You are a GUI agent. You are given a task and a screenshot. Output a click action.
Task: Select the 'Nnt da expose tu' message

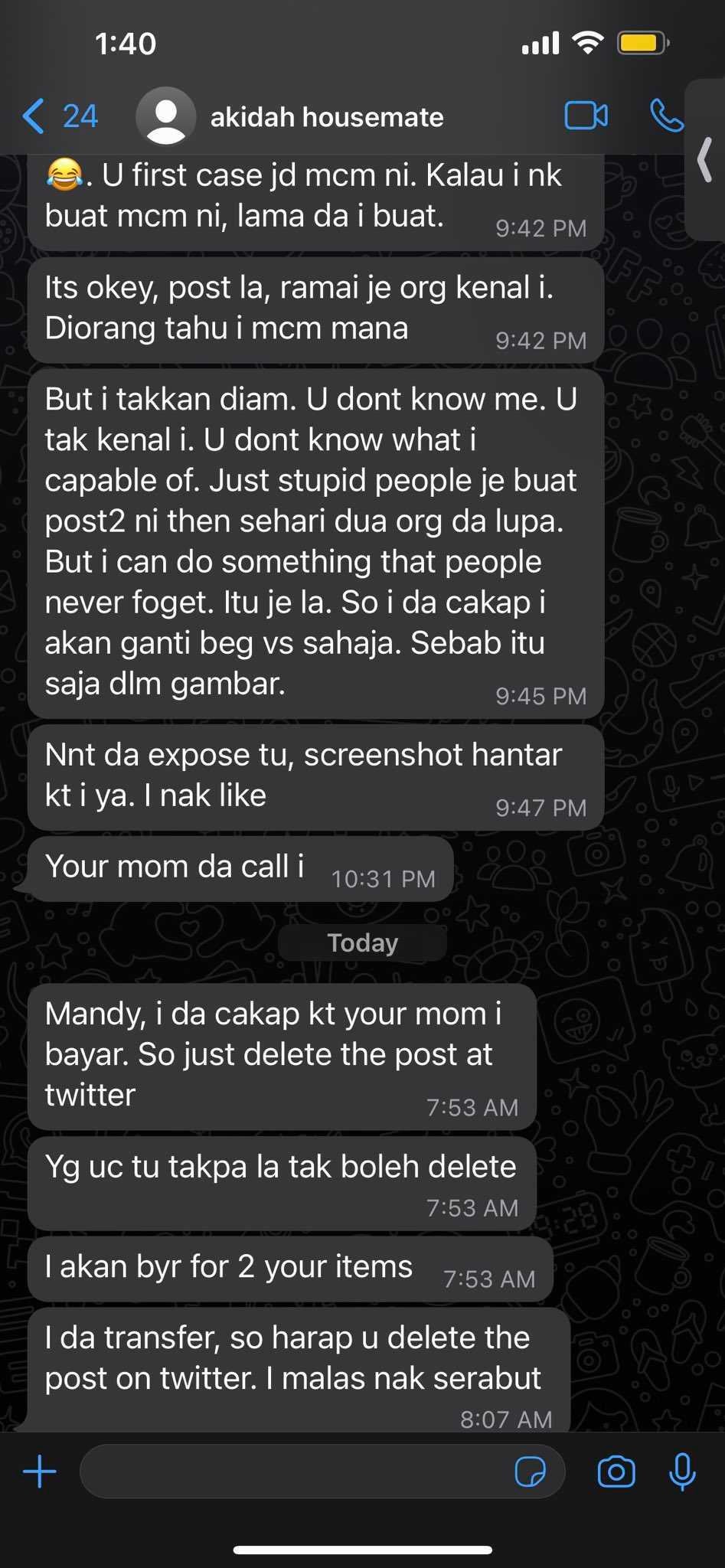click(x=315, y=776)
